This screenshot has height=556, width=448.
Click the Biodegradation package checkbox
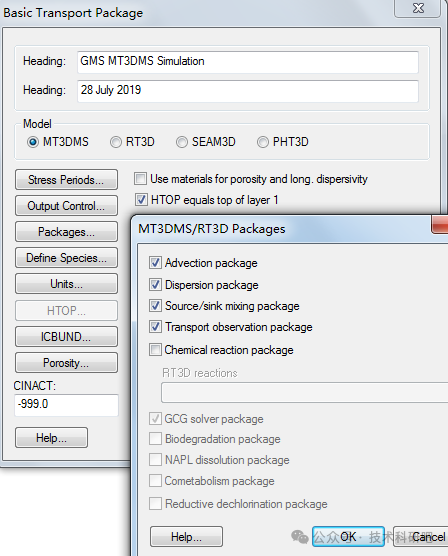coord(155,439)
